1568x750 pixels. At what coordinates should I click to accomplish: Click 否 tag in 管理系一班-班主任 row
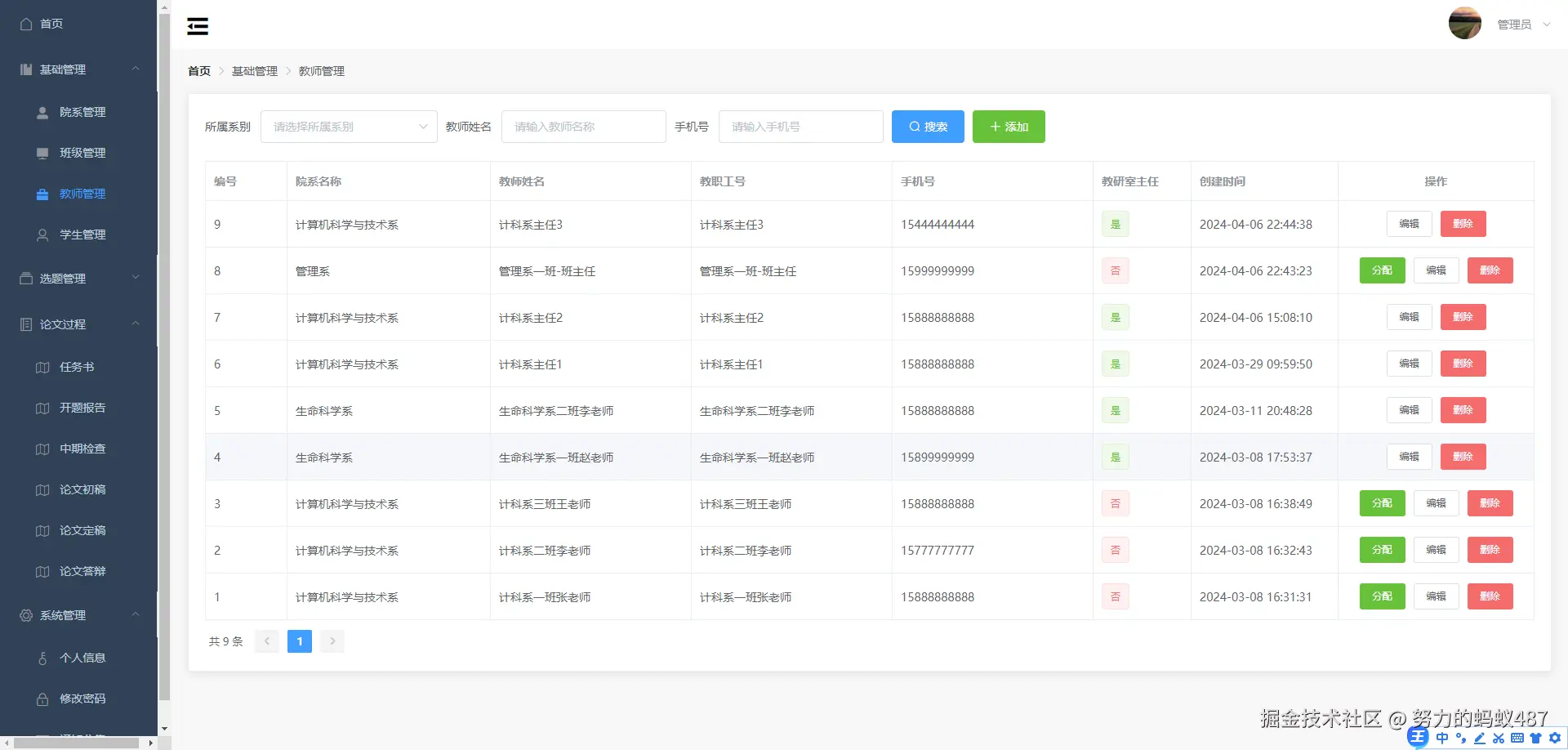click(1116, 270)
